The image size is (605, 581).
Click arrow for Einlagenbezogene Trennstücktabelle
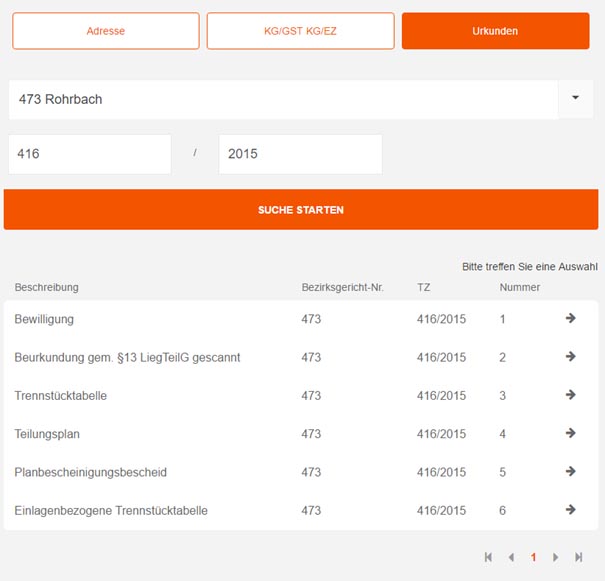pos(570,510)
